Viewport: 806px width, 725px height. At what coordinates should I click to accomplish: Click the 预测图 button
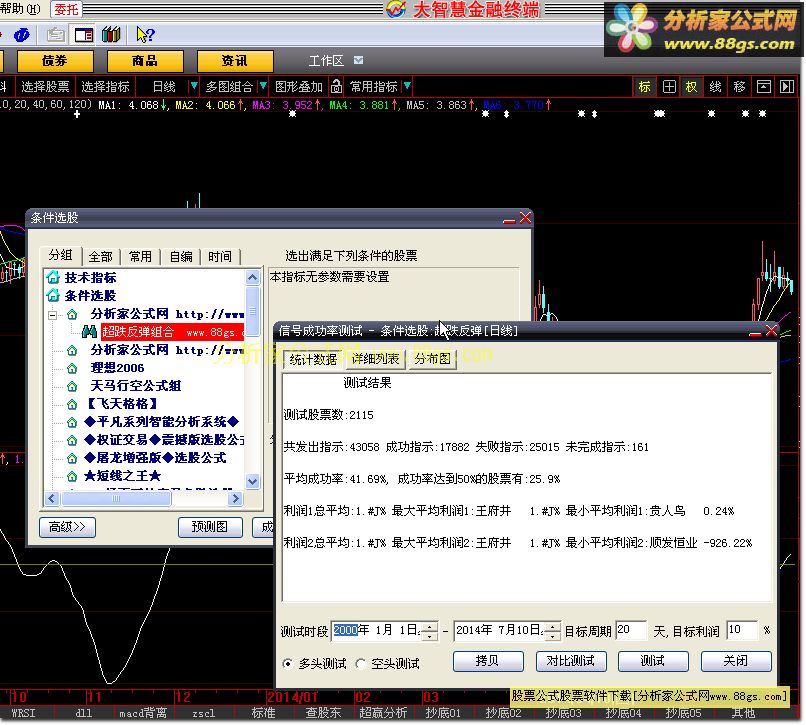click(x=210, y=527)
